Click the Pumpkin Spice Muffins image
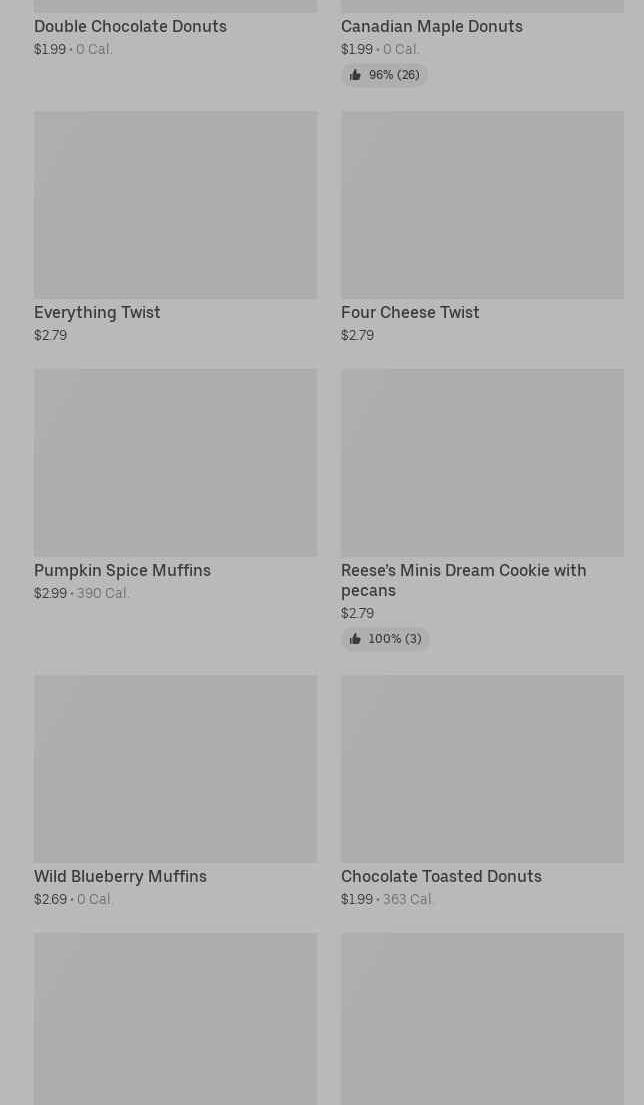The height and width of the screenshot is (1105, 644). point(175,462)
